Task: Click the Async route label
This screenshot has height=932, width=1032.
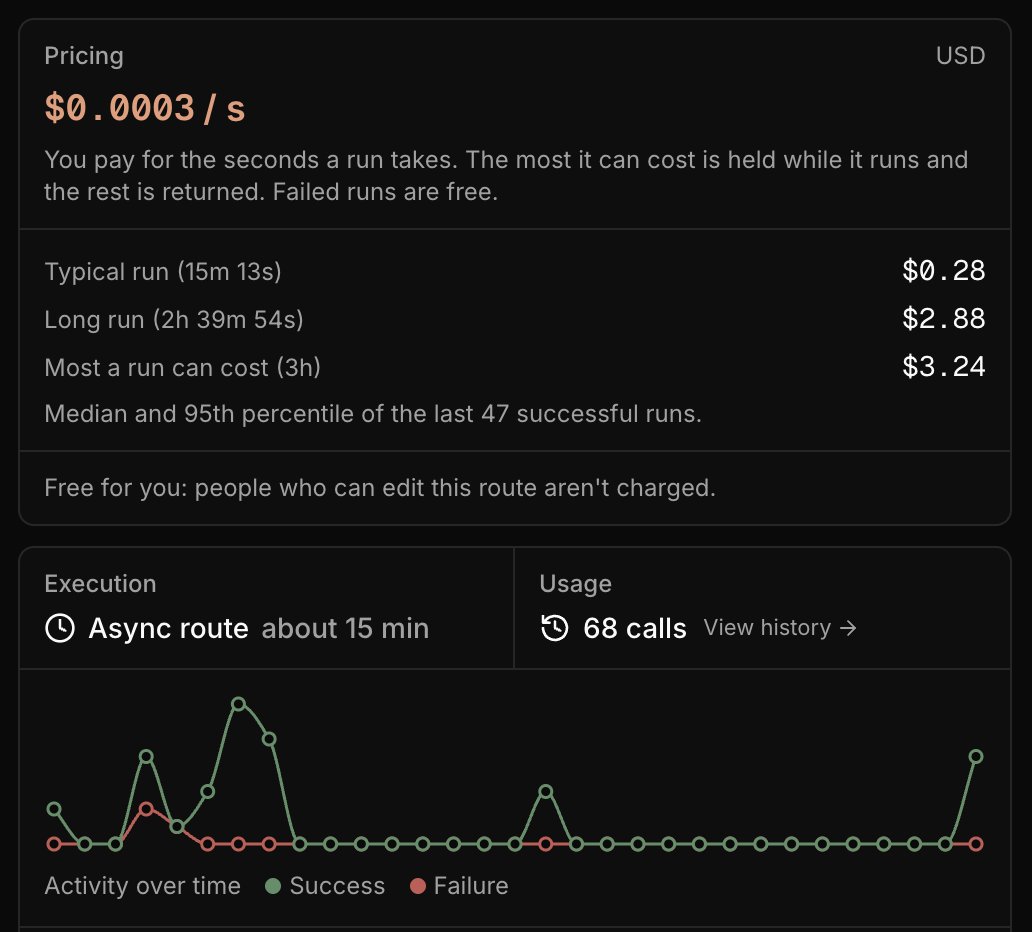Action: (168, 628)
